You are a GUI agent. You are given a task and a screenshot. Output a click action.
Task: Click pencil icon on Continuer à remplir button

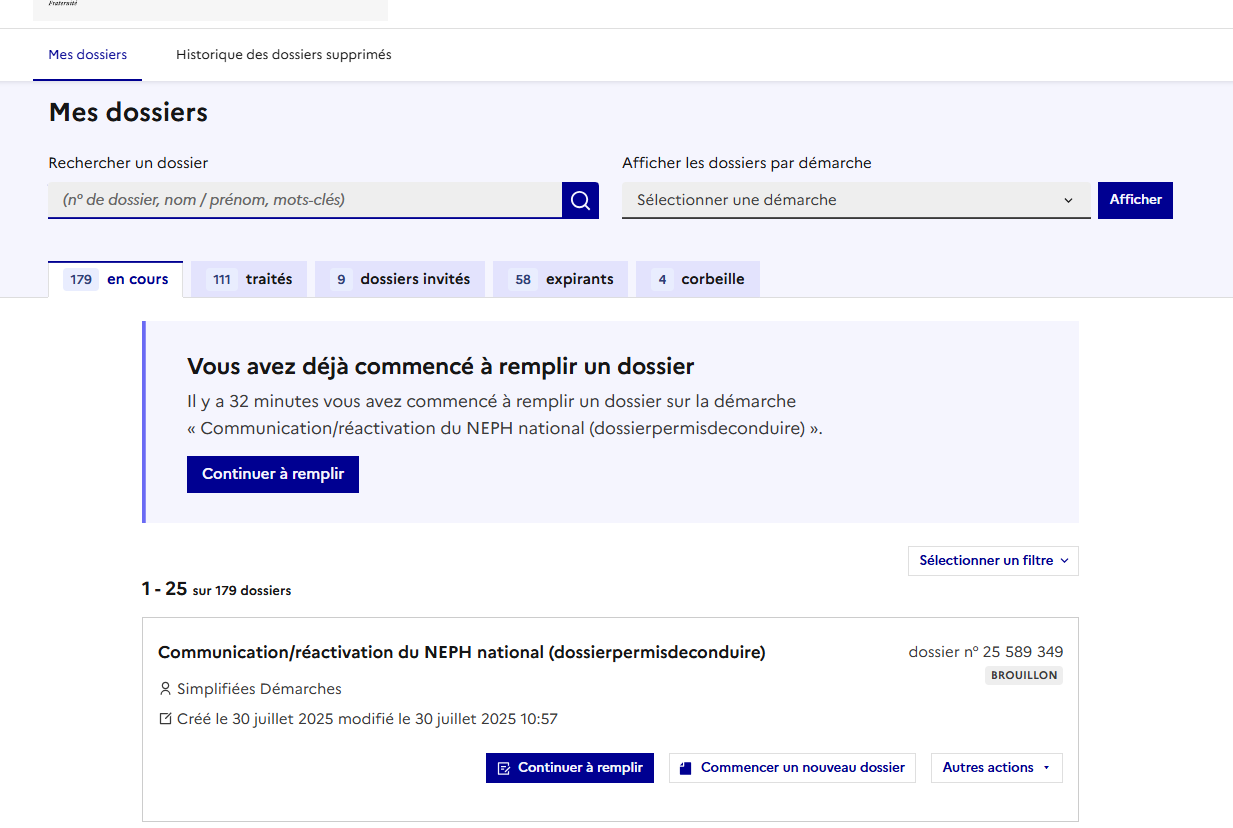504,768
